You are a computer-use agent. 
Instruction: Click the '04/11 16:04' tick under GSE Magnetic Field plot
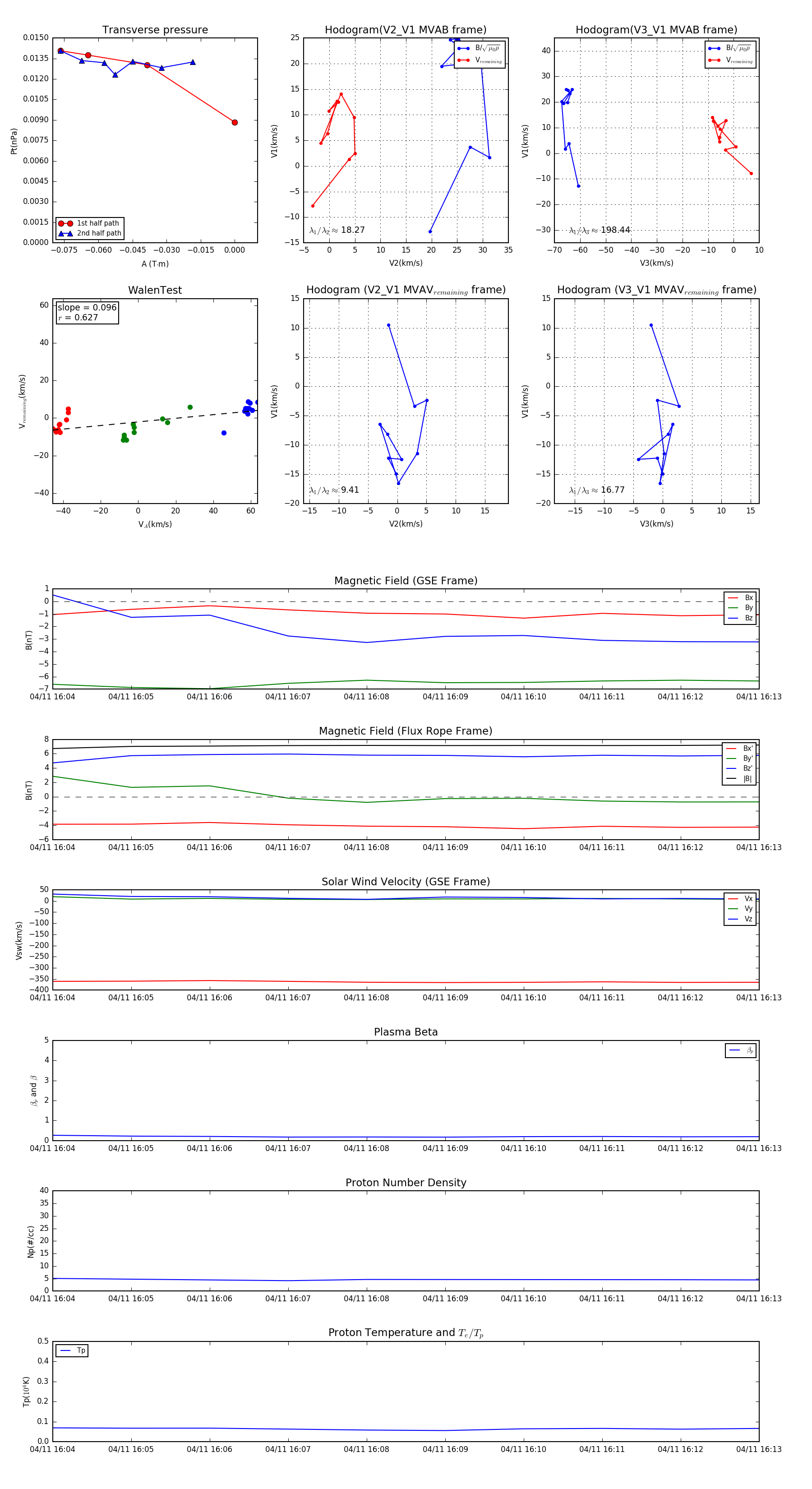(x=53, y=697)
